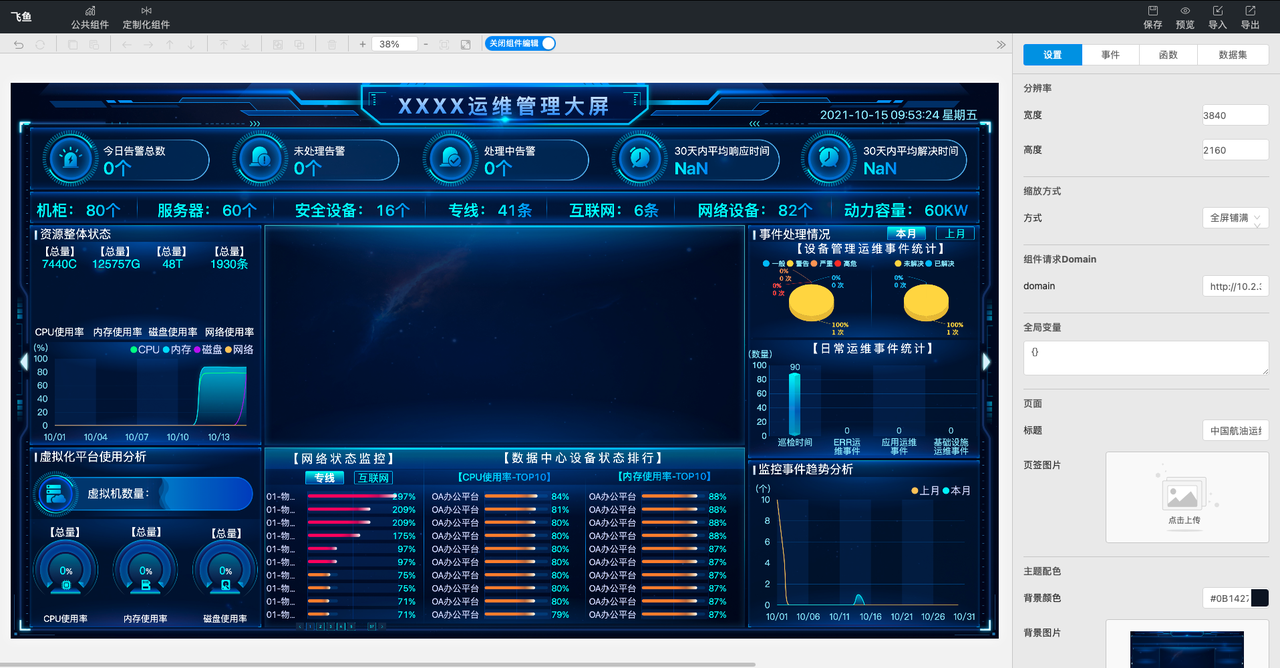Select the 本月 toggle in 事件处理情况
The height and width of the screenshot is (668, 1280).
[x=906, y=234]
